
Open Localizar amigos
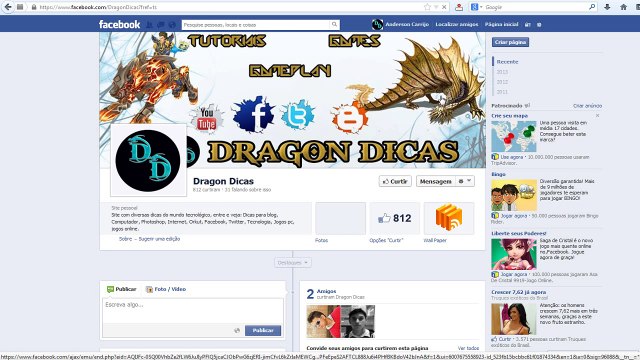[457, 24]
